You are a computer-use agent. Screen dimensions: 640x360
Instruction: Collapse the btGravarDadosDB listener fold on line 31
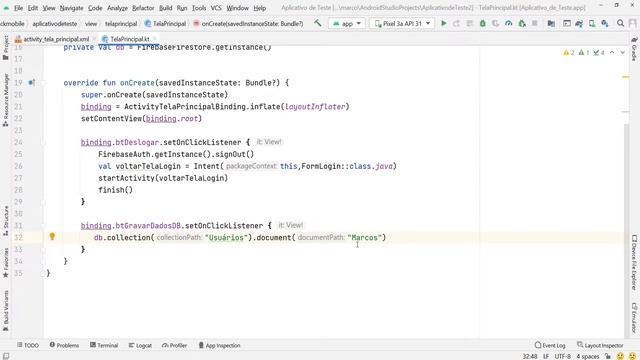click(x=42, y=226)
